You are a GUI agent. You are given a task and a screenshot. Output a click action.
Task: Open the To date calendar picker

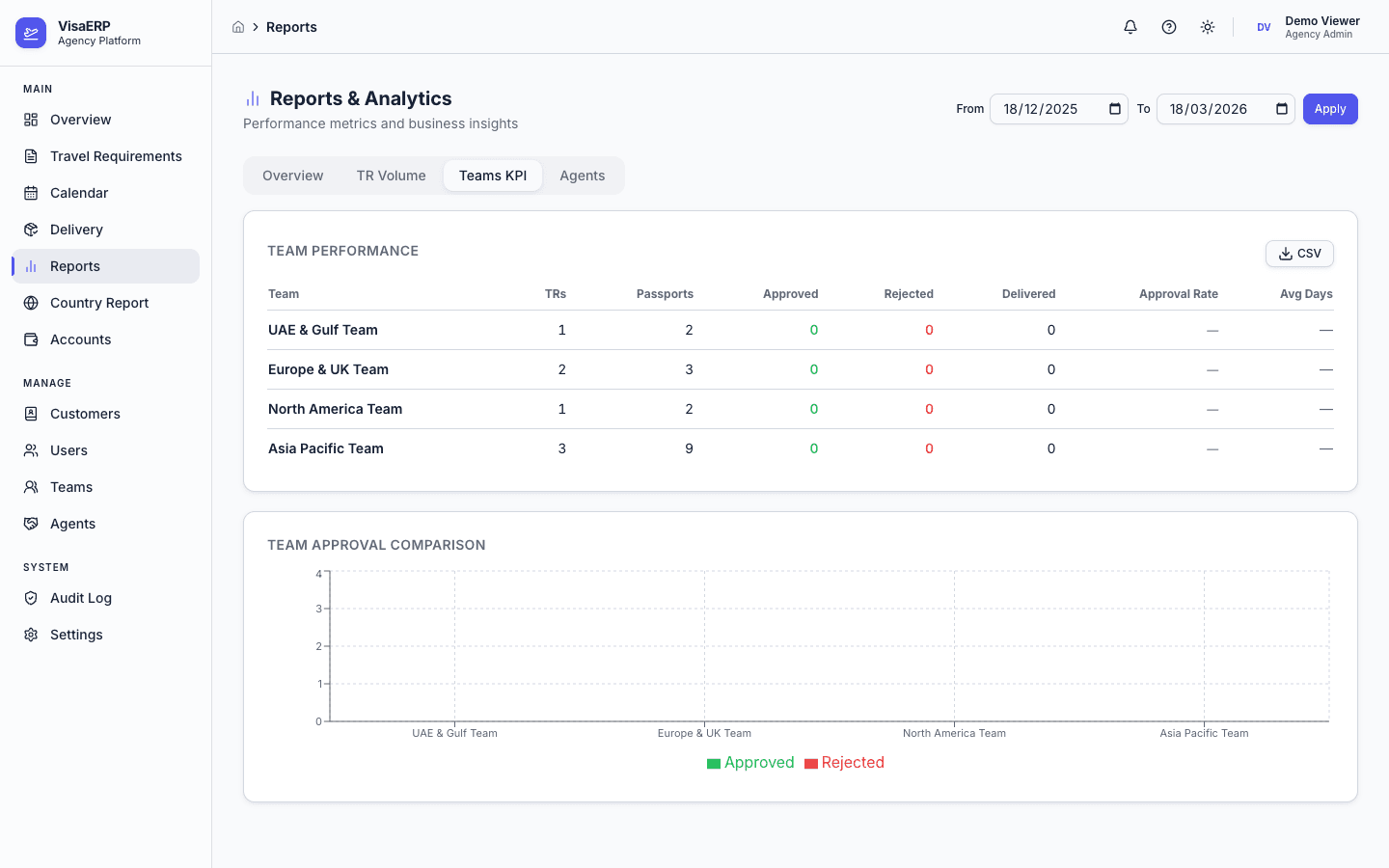click(1280, 109)
